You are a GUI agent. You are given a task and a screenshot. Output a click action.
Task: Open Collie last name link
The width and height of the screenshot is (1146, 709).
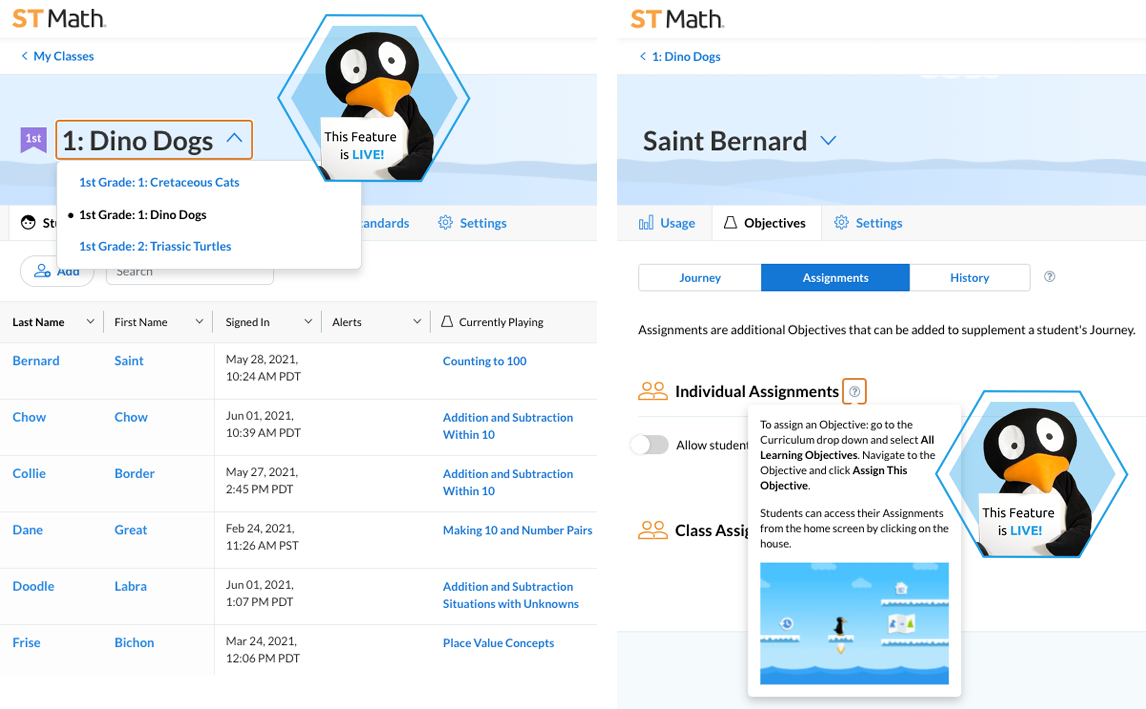pyautogui.click(x=29, y=473)
